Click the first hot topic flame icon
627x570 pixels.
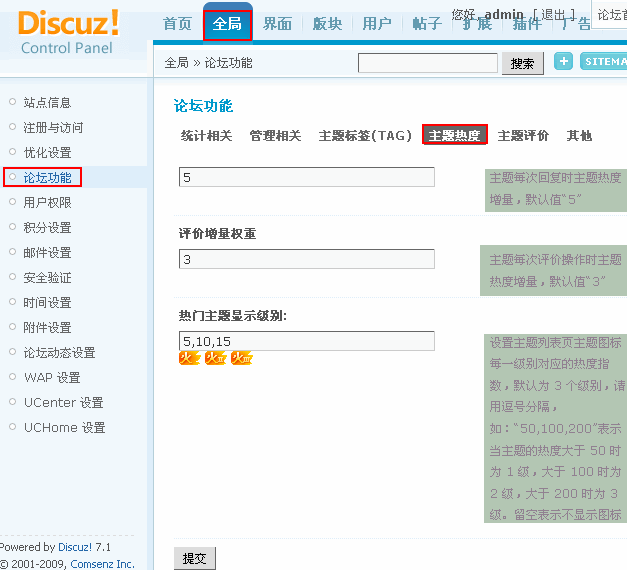(189, 358)
